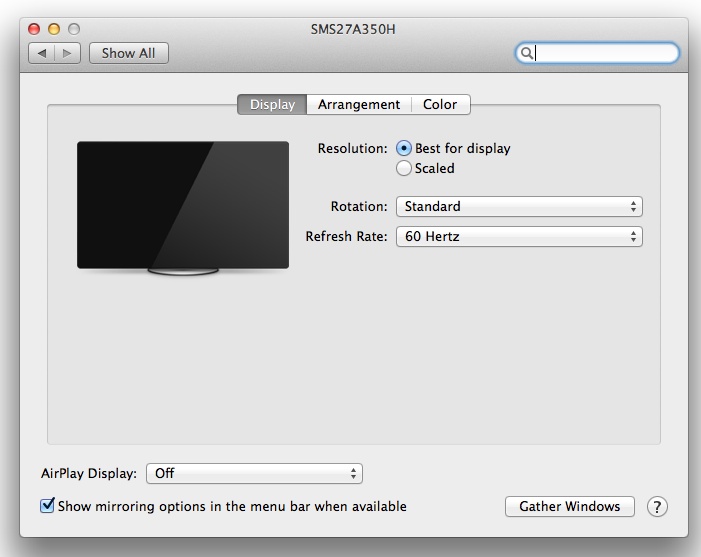
Task: Open help with the question mark button
Action: [x=656, y=507]
